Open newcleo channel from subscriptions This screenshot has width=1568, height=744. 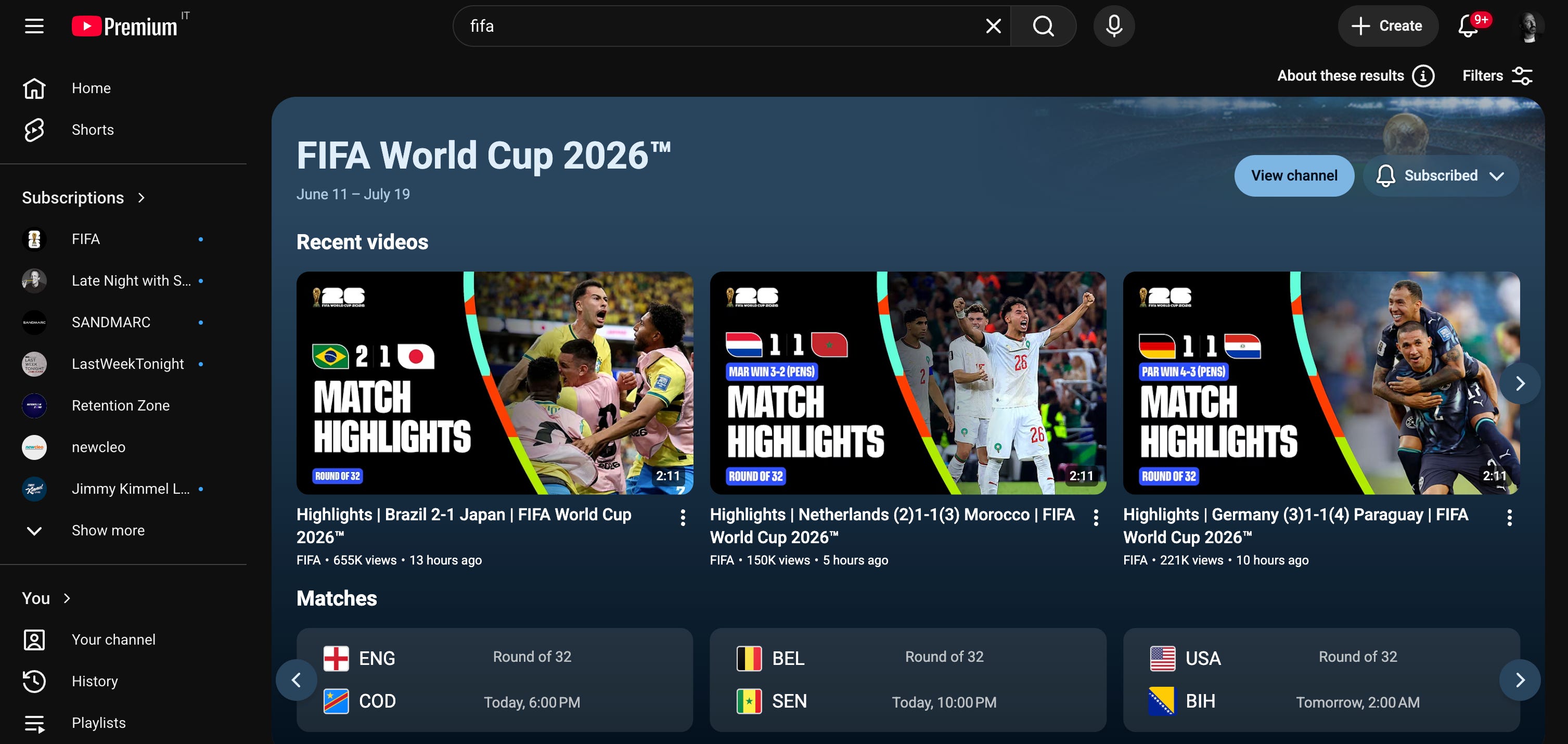(x=123, y=447)
